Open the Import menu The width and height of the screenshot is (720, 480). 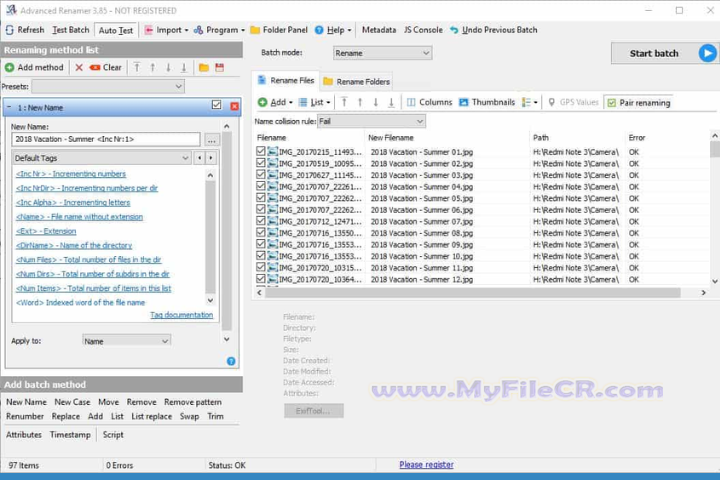[x=166, y=30]
